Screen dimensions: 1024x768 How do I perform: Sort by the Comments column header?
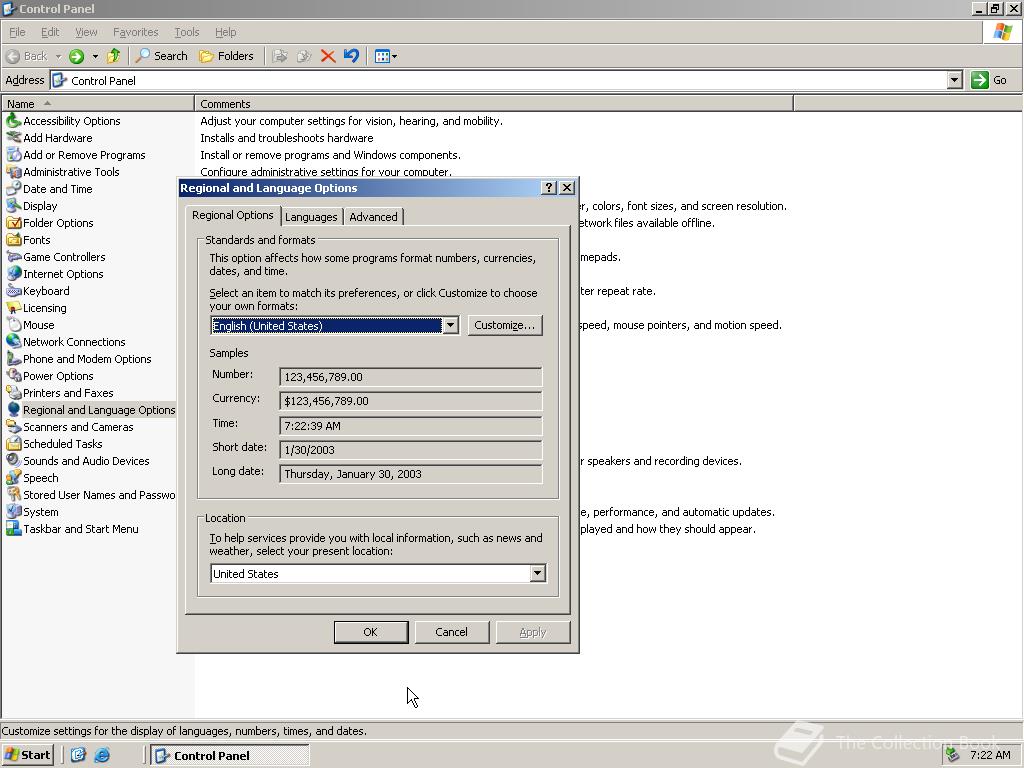494,104
